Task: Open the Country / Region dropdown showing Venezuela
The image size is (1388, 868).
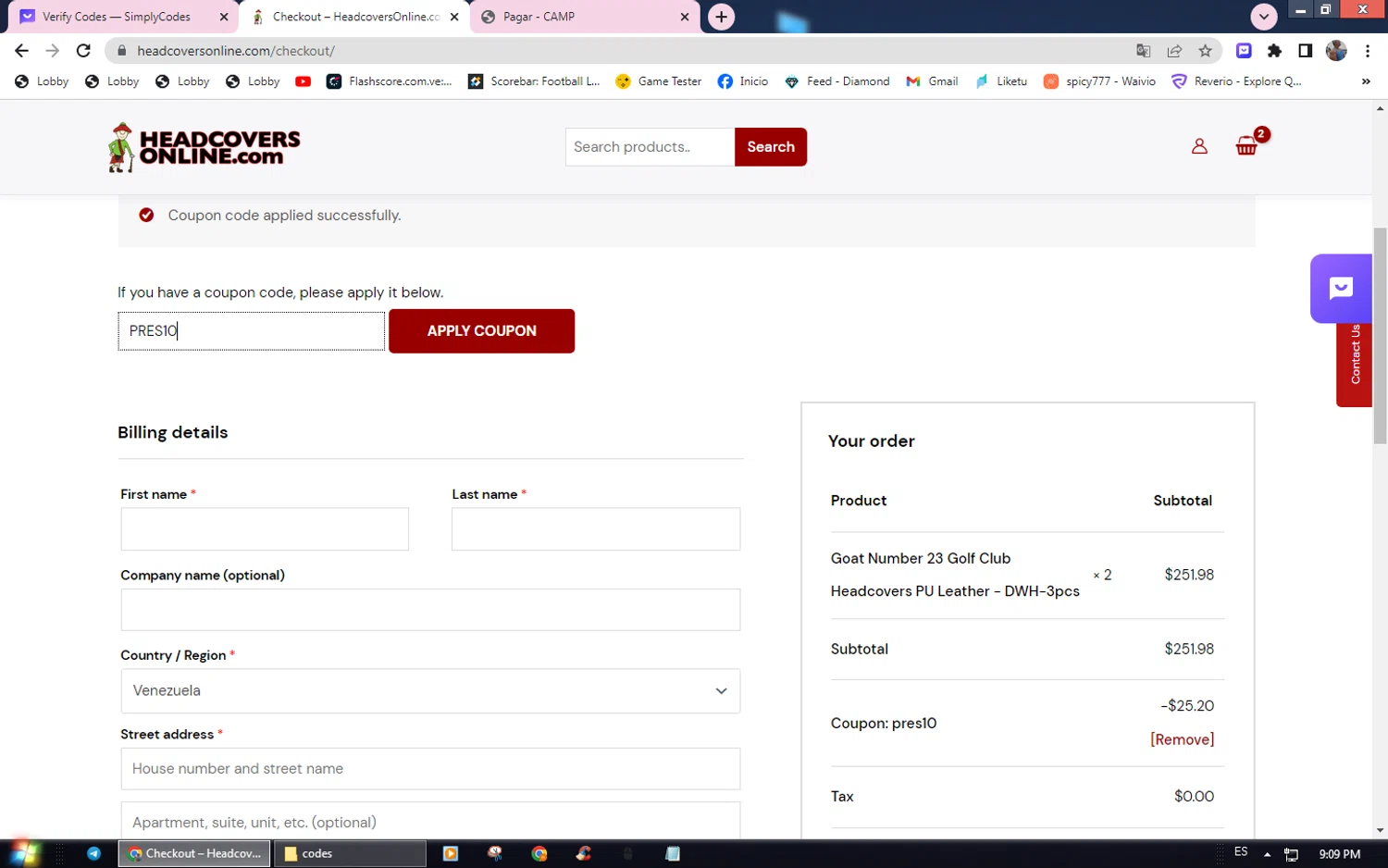Action: click(430, 691)
